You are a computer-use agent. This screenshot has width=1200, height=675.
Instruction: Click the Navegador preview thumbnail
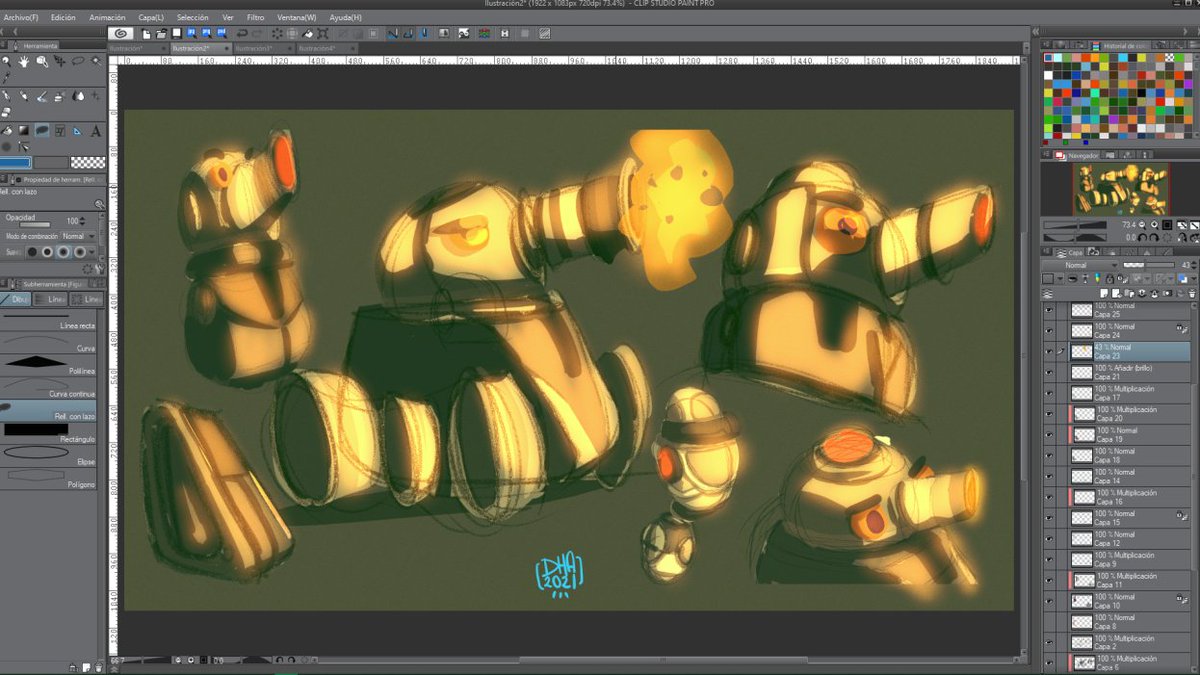1120,189
